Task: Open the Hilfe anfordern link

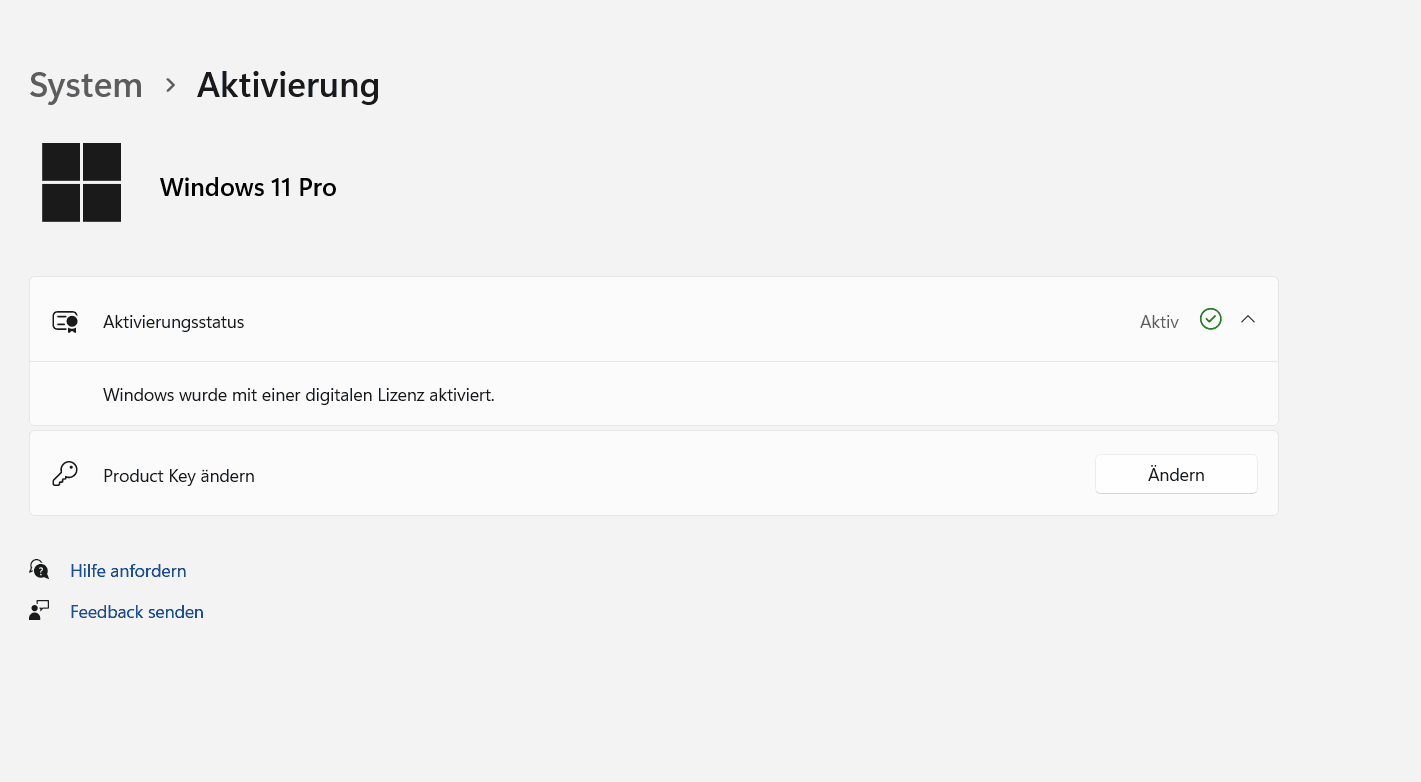Action: (x=128, y=571)
